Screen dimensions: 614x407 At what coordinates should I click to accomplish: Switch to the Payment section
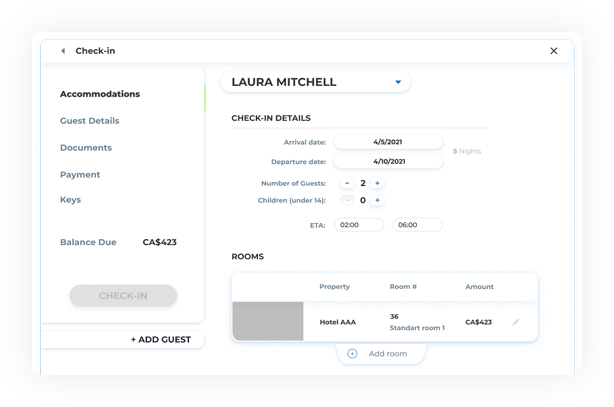(80, 175)
